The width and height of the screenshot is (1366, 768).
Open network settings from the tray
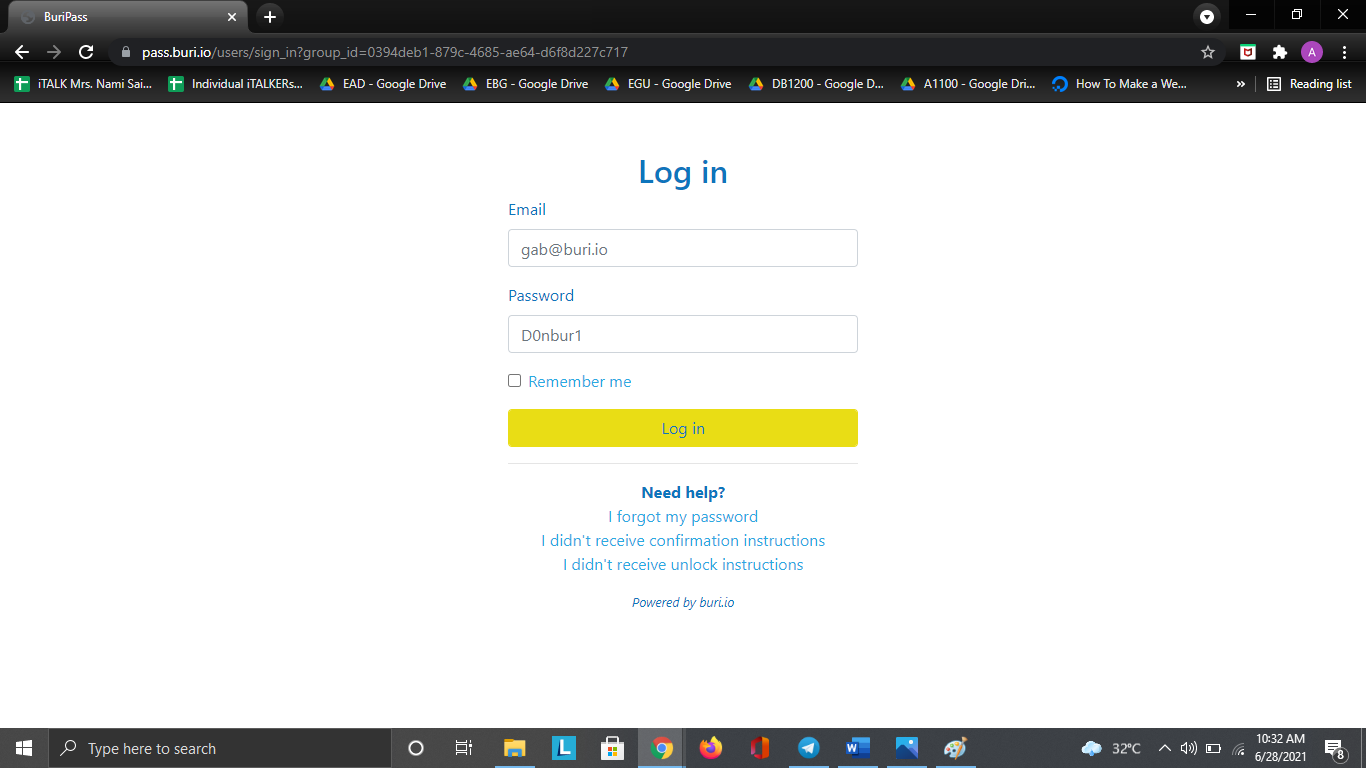[1239, 748]
